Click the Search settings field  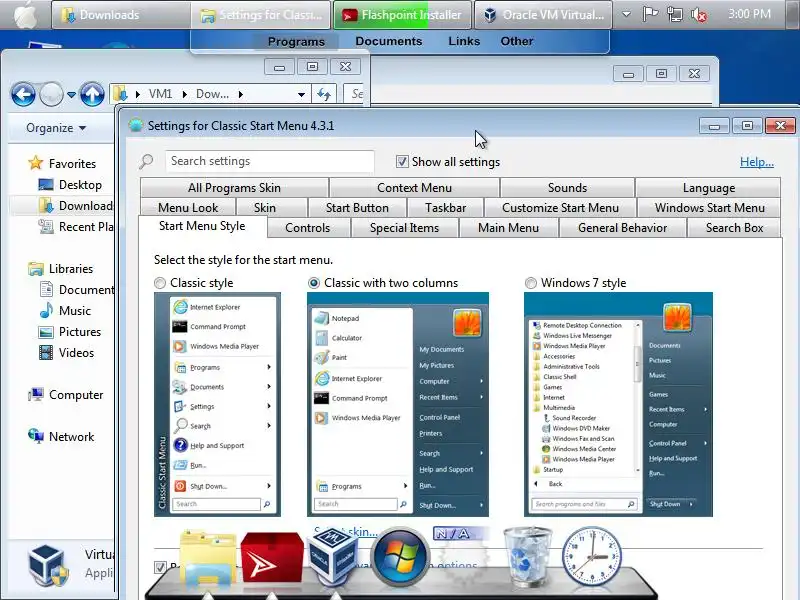click(x=269, y=161)
